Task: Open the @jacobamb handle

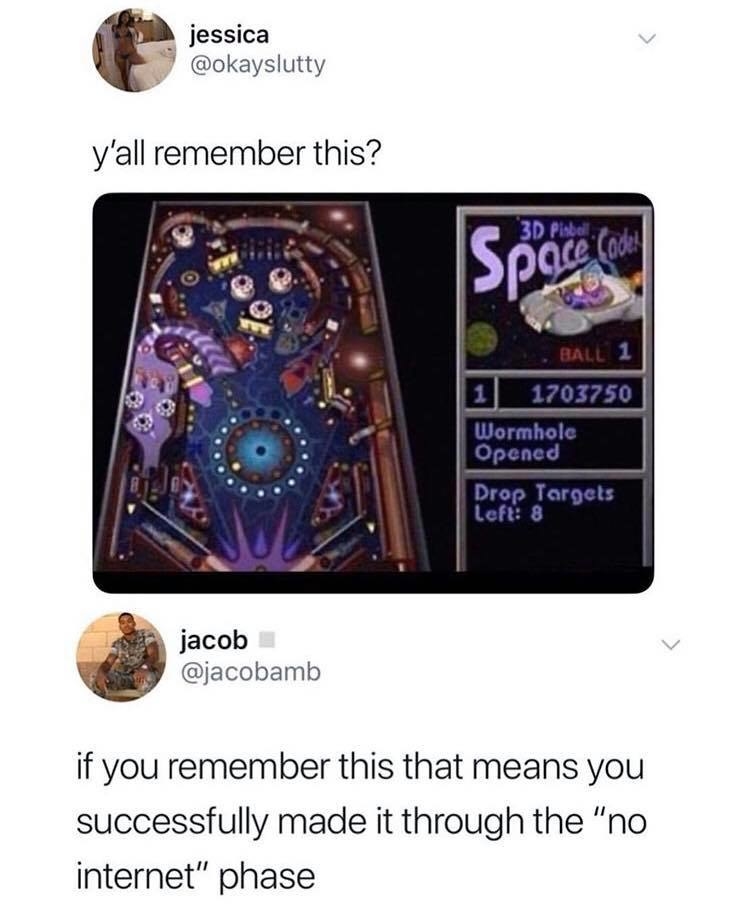Action: coord(251,672)
